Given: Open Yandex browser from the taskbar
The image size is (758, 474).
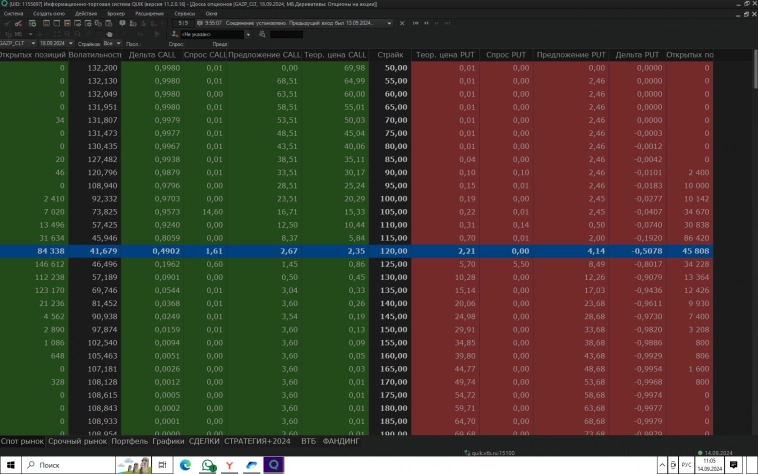Looking at the screenshot, I should pos(231,465).
